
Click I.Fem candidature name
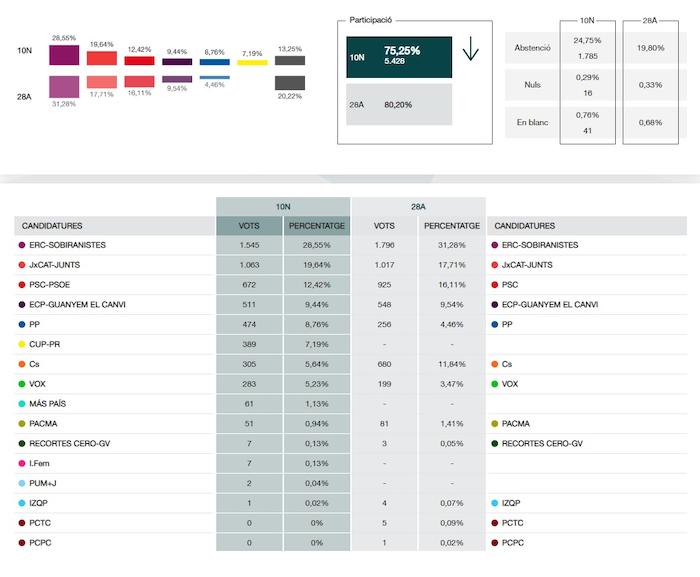click(39, 463)
